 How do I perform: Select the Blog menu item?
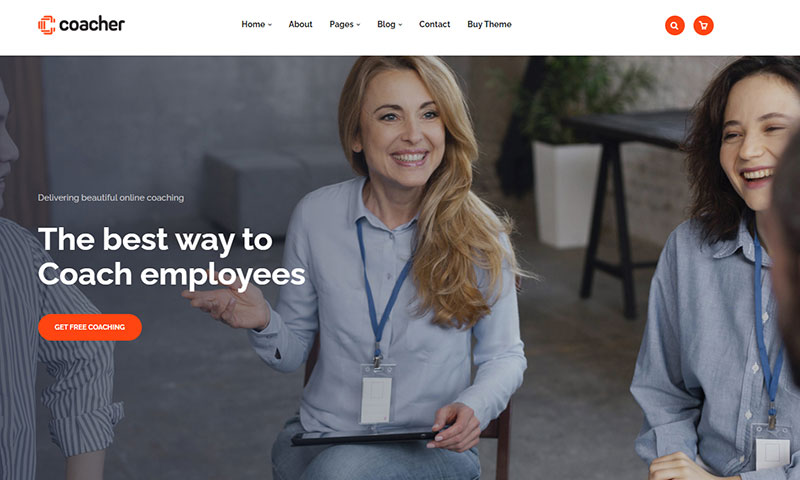(386, 24)
